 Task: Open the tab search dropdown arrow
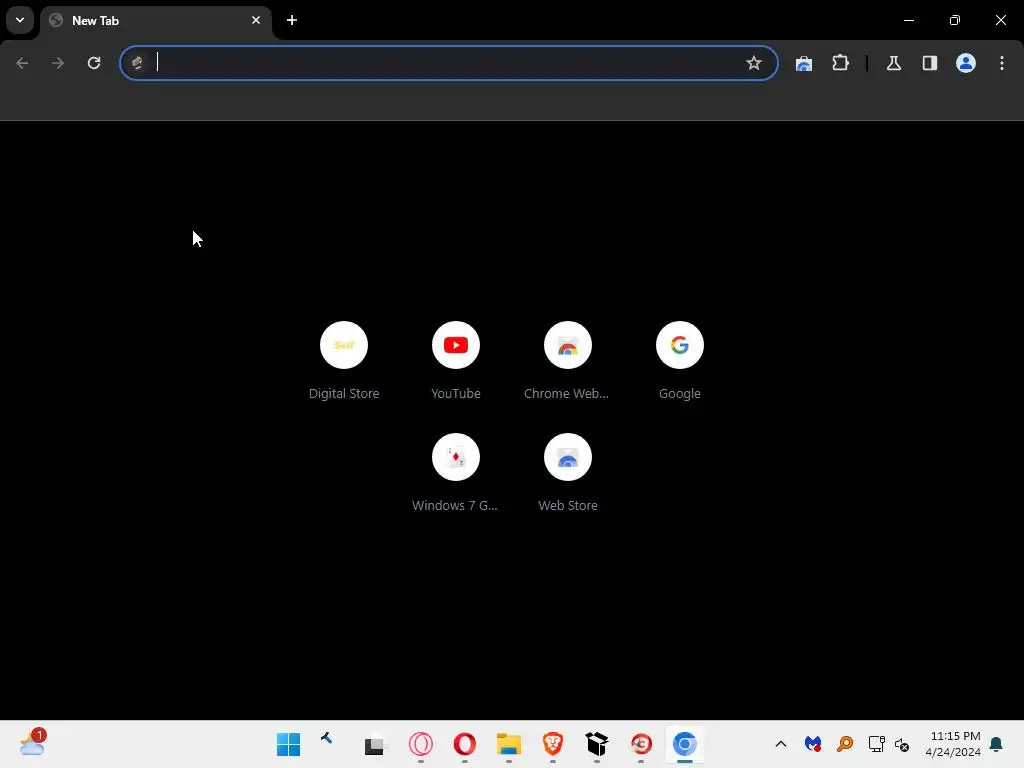coord(20,20)
